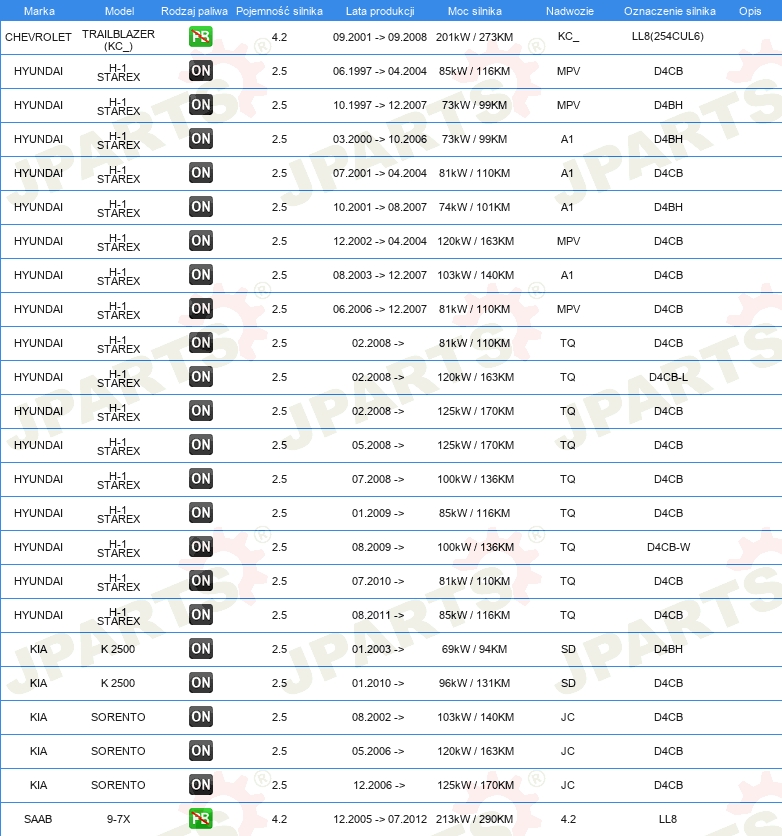The width and height of the screenshot is (782, 836).
Task: Click the 96kW / 131KM power value
Action: tap(474, 683)
